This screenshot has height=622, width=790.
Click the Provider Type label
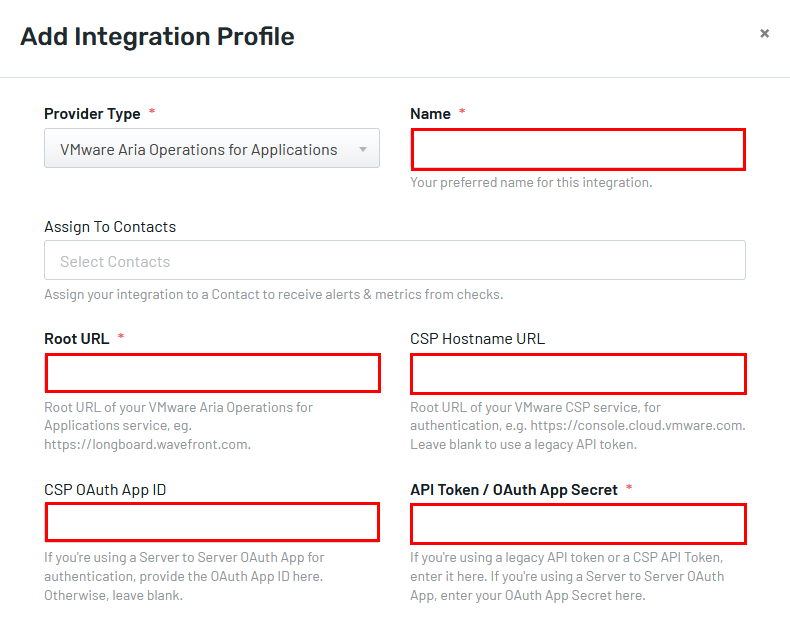pyautogui.click(x=92, y=114)
